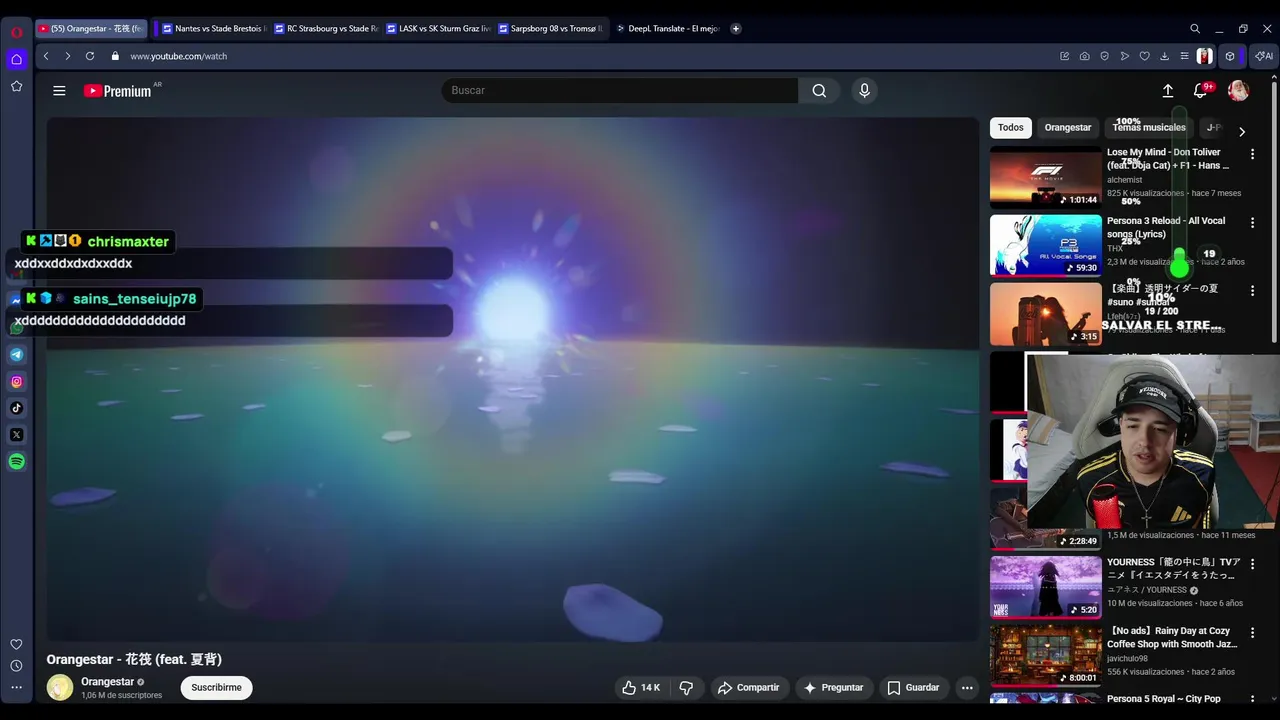Open more actions dots under video

[x=967, y=687]
